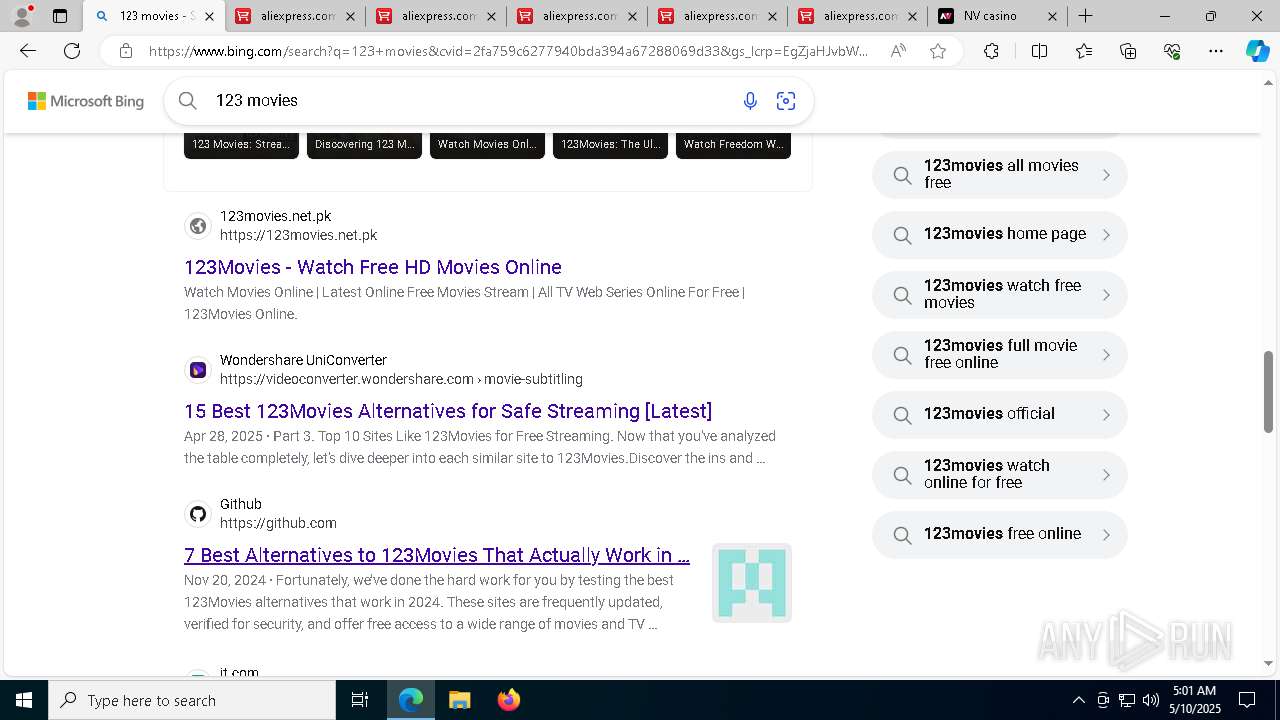Image resolution: width=1280 pixels, height=720 pixels.
Task: Search using an image camera icon
Action: click(786, 100)
